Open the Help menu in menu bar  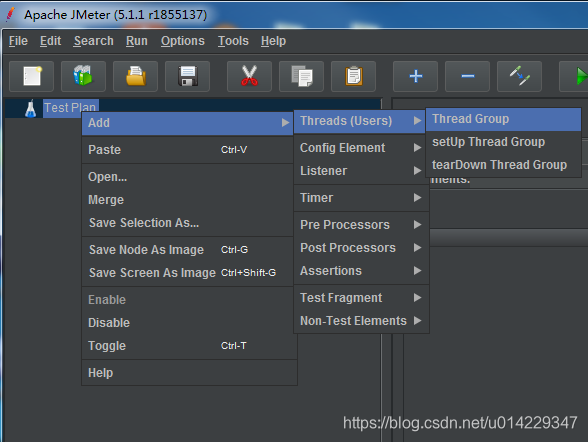(x=273, y=41)
